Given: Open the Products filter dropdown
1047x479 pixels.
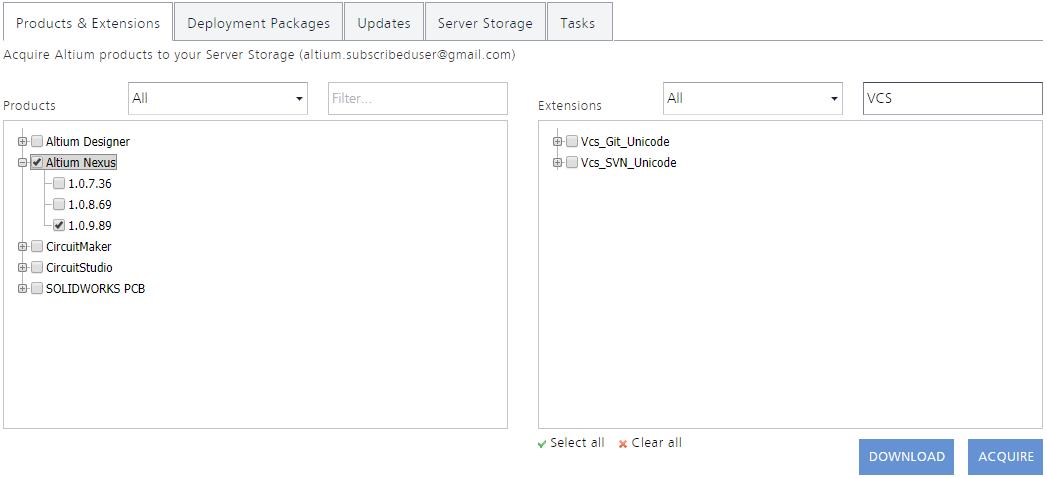Looking at the screenshot, I should (x=217, y=99).
